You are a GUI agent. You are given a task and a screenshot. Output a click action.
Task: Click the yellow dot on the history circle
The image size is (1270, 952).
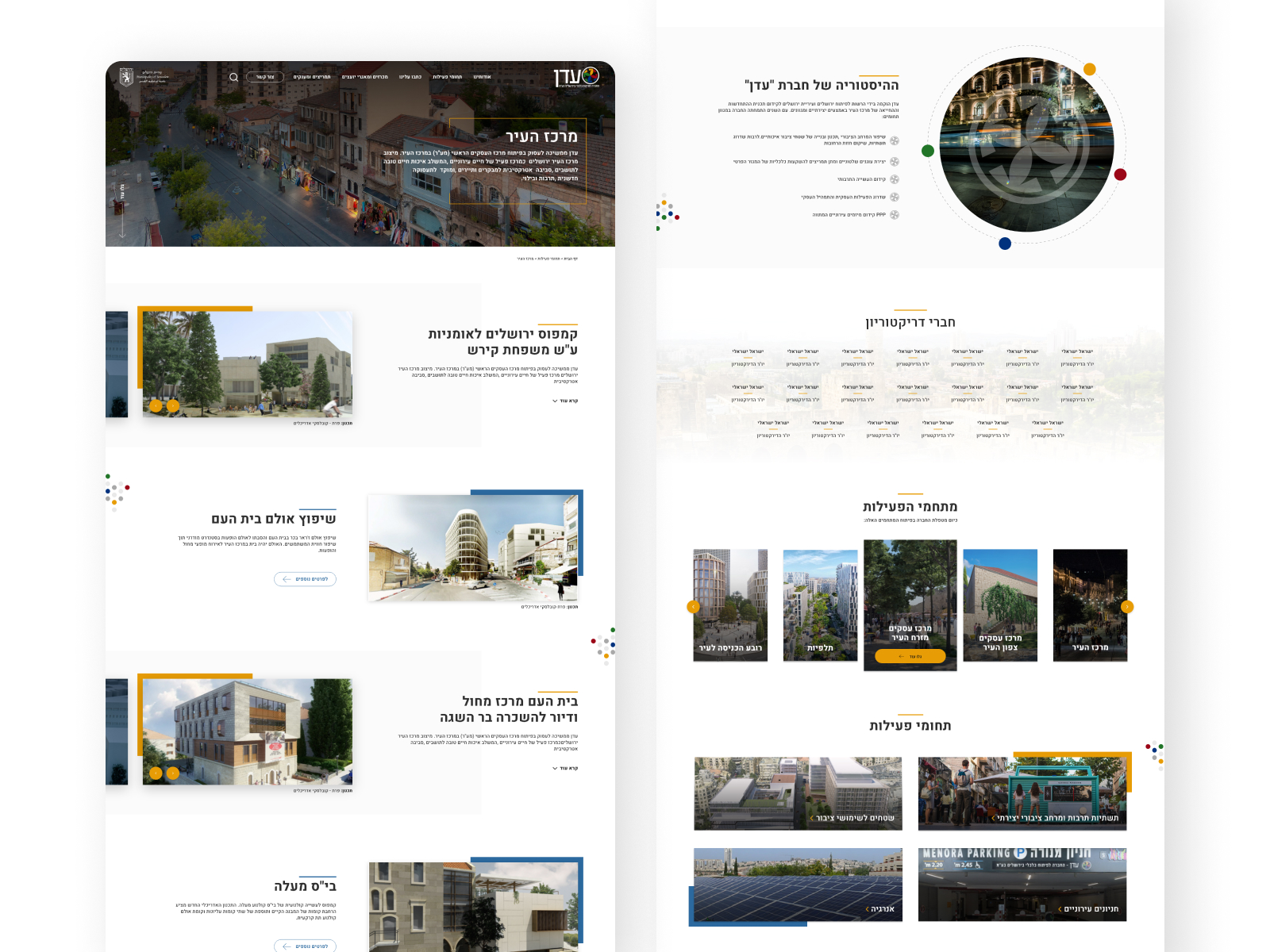pyautogui.click(x=1090, y=70)
